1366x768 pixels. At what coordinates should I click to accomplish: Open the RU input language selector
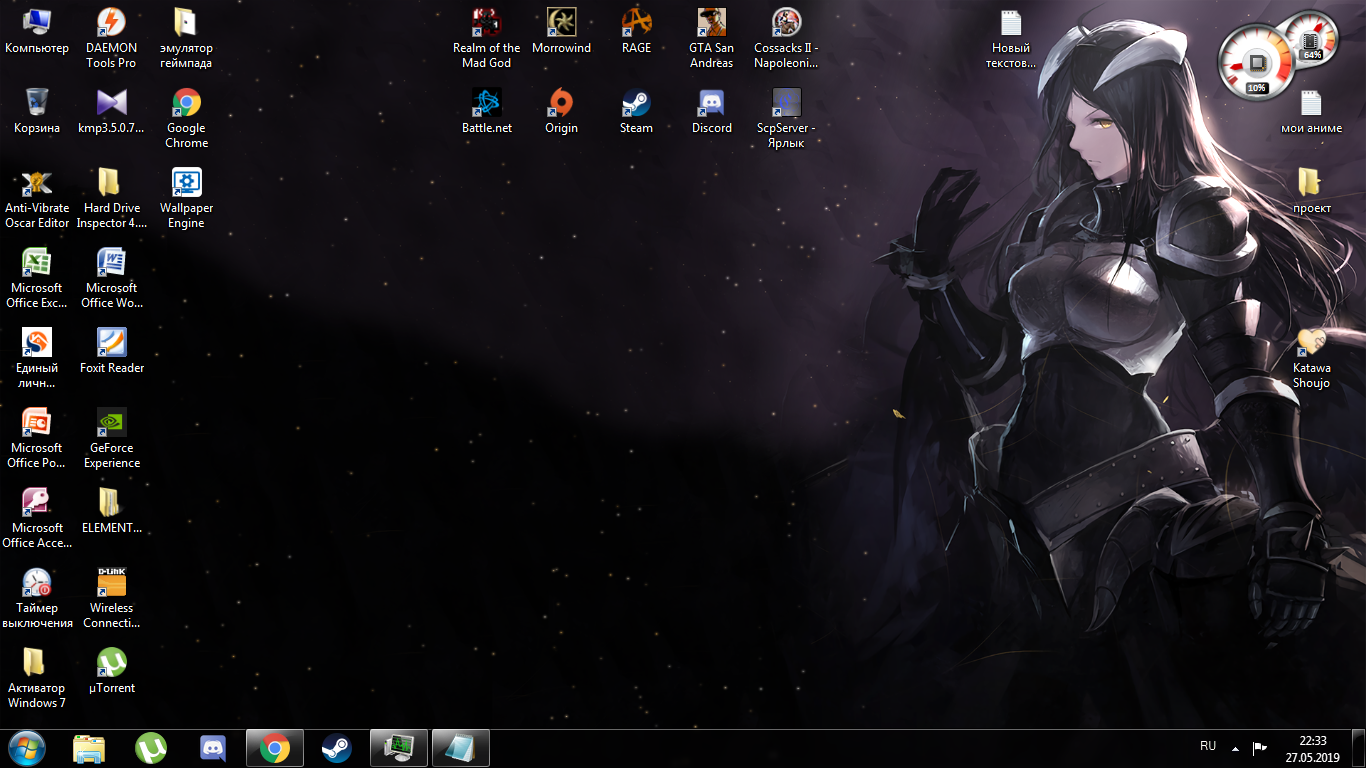tap(1208, 746)
